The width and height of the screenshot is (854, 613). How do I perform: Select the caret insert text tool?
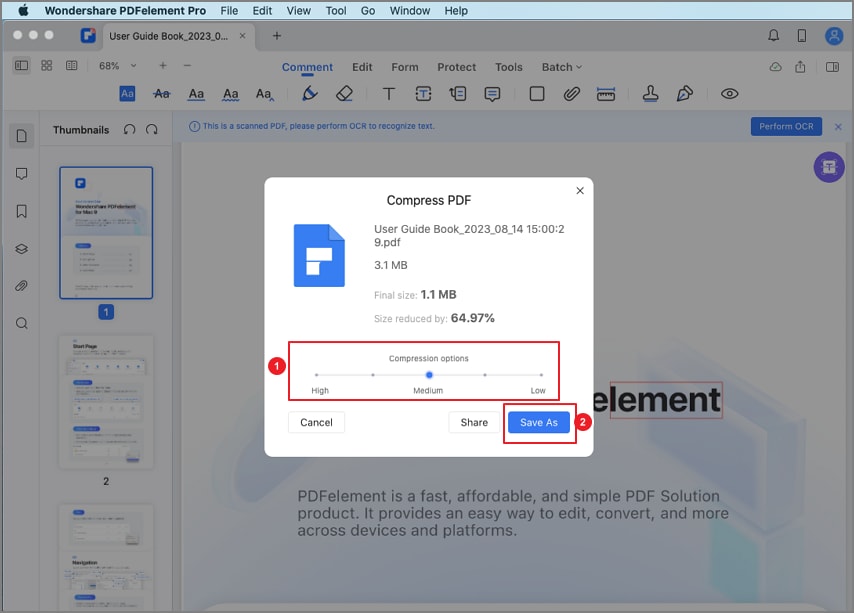[x=265, y=94]
